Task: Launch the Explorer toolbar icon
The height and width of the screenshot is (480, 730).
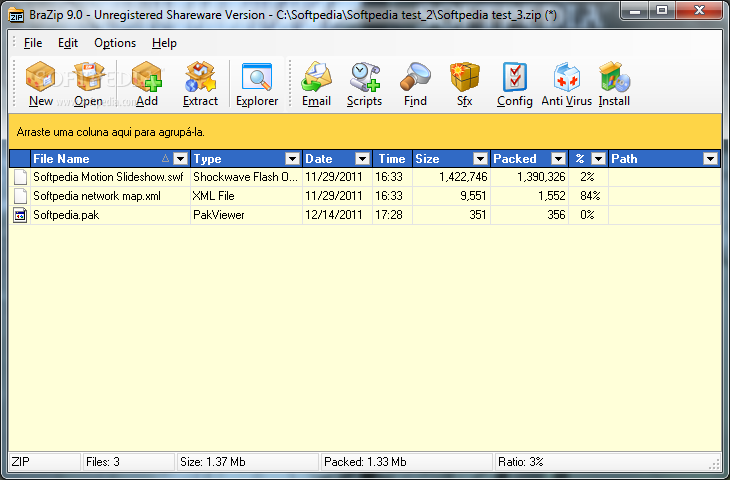Action: (257, 84)
